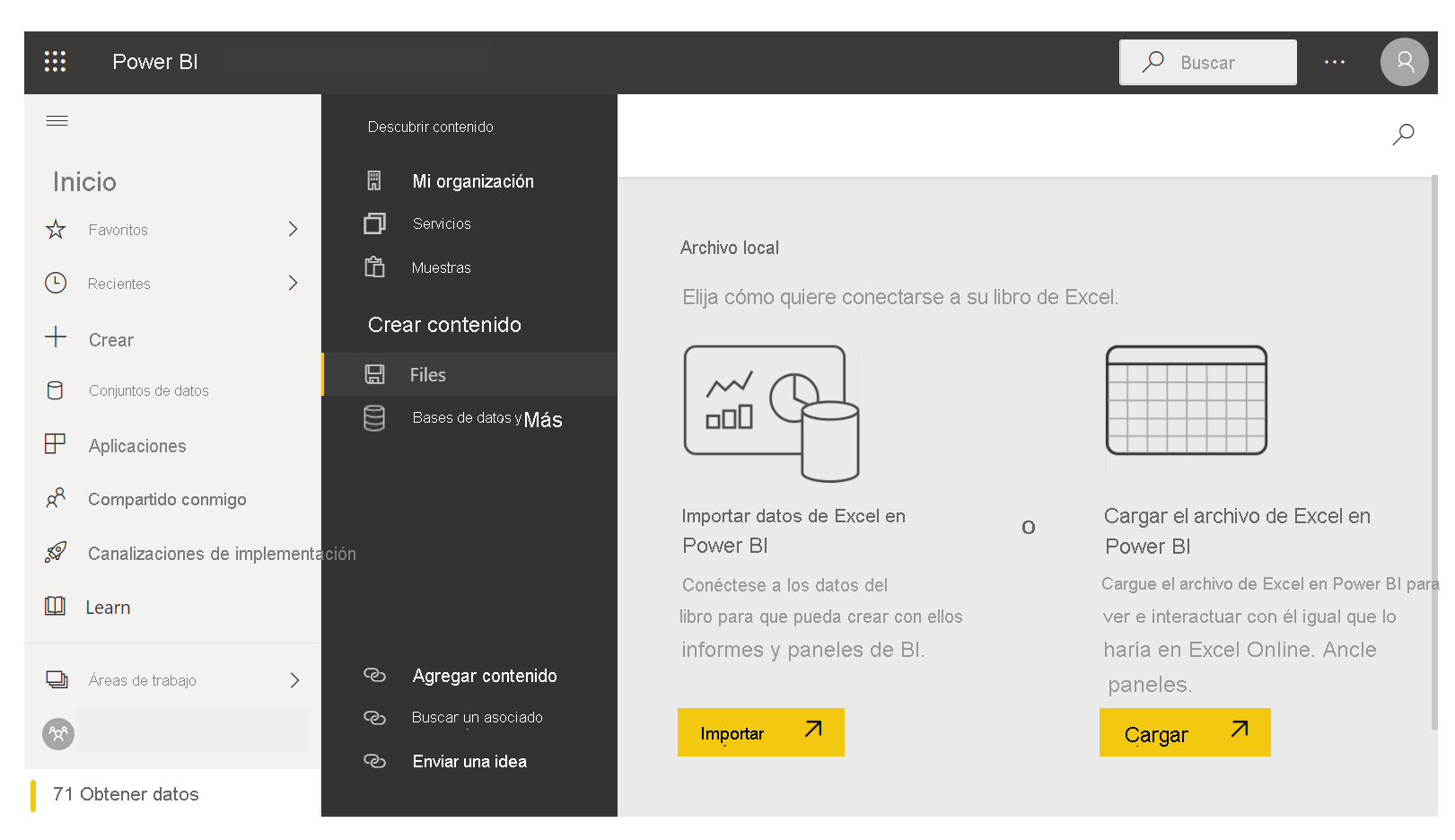Click the Agregar contenido link icon
The width and height of the screenshot is (1455, 840).
coord(374,675)
